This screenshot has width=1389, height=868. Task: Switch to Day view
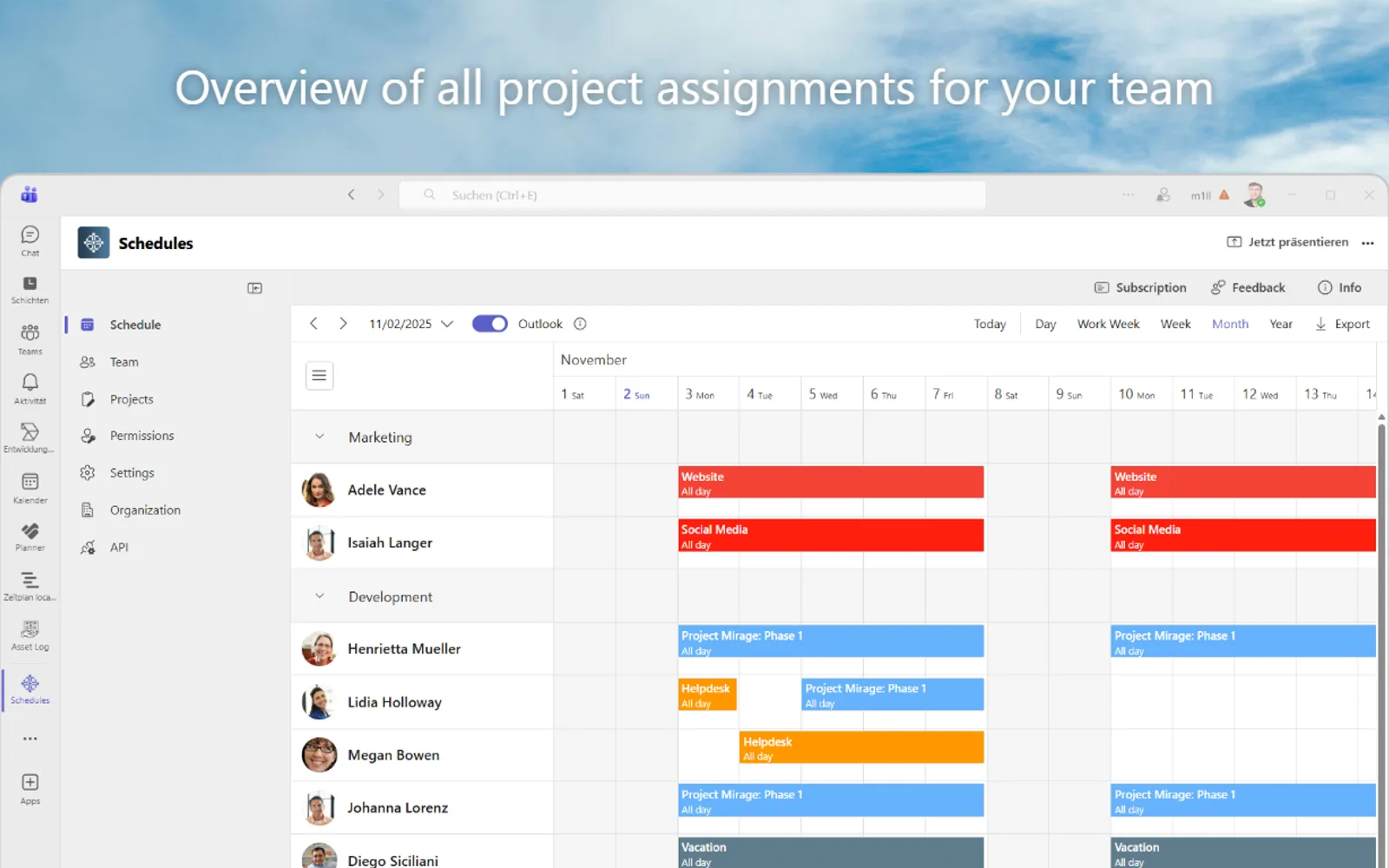1045,324
